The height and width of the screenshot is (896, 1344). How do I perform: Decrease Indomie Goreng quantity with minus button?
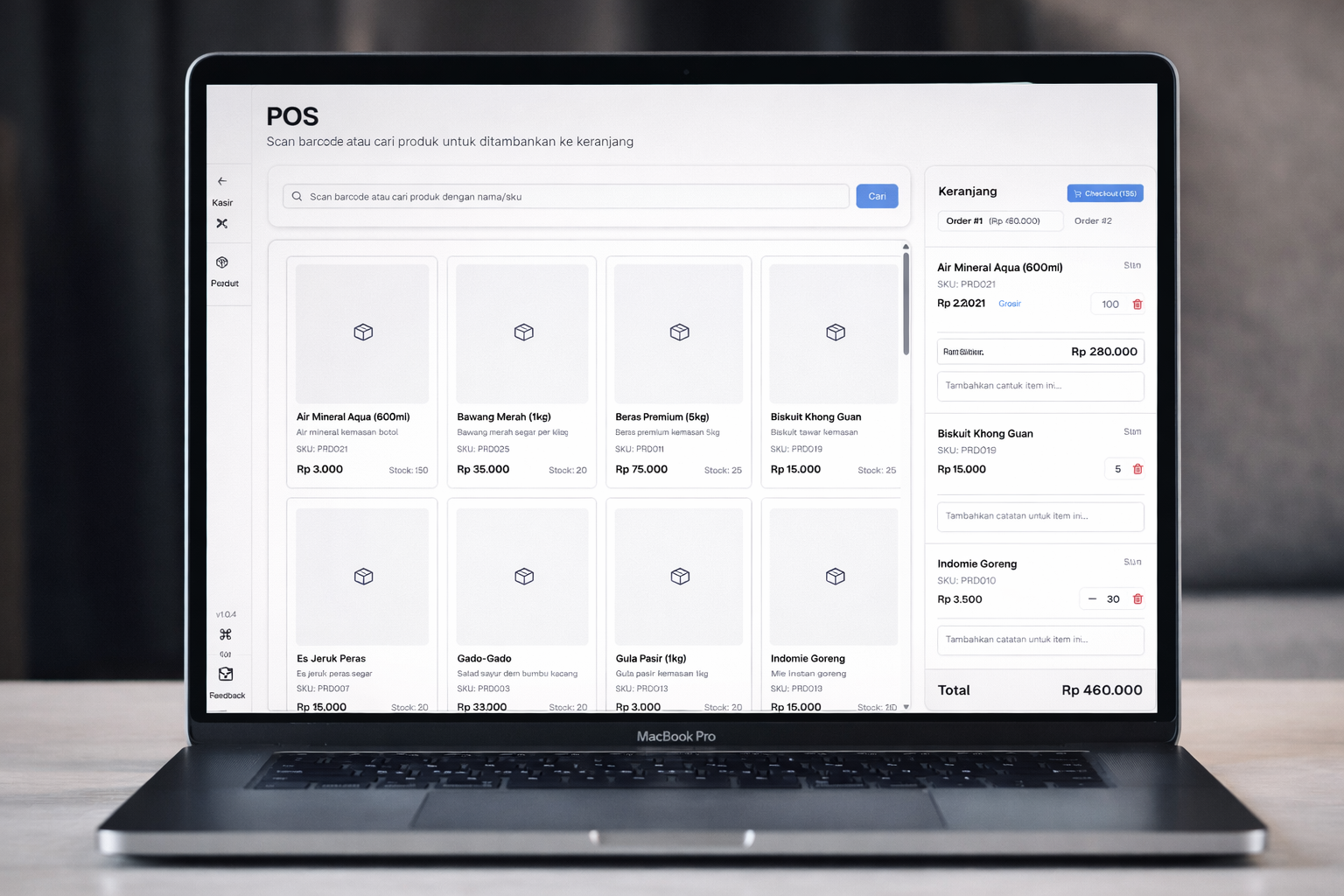(x=1092, y=599)
